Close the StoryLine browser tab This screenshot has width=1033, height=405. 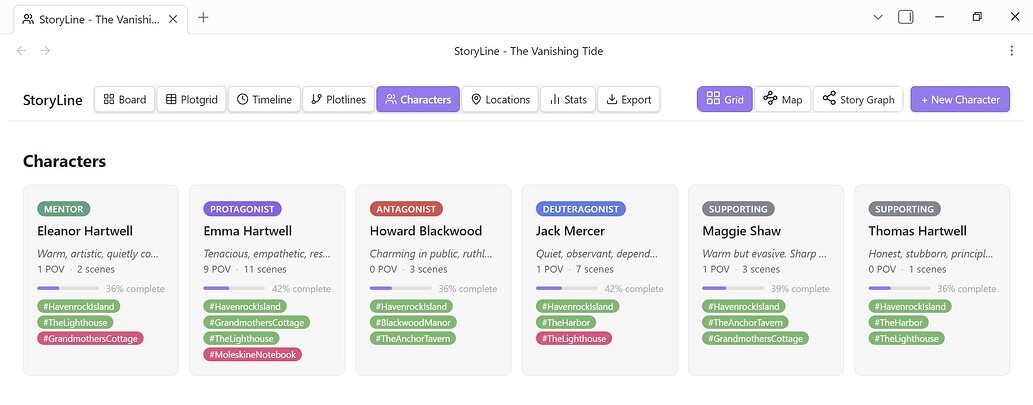pos(173,19)
